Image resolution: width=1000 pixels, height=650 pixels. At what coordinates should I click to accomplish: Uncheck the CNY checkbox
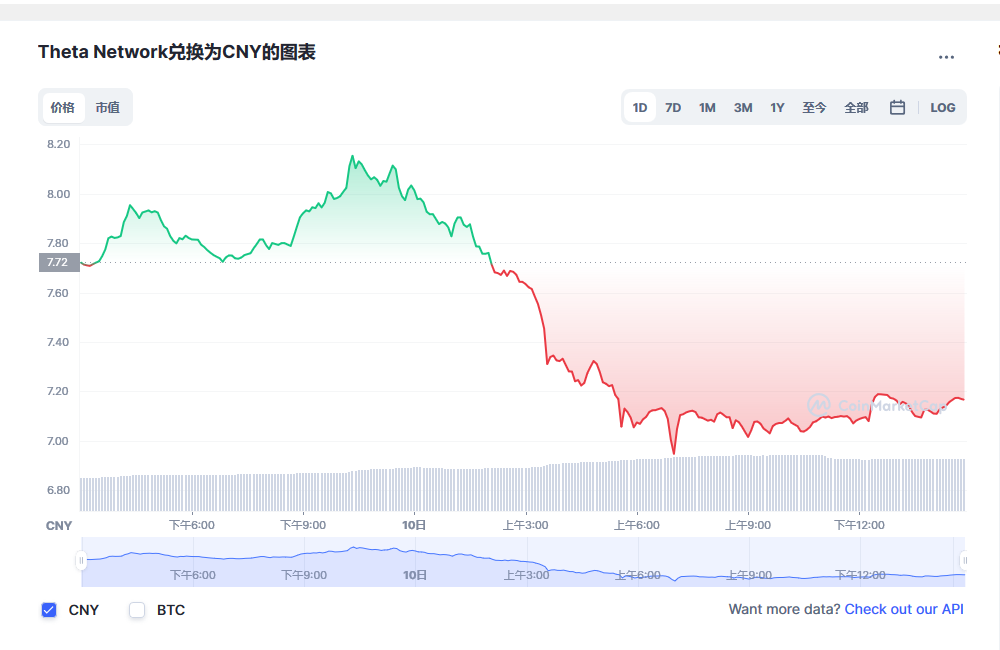[49, 610]
